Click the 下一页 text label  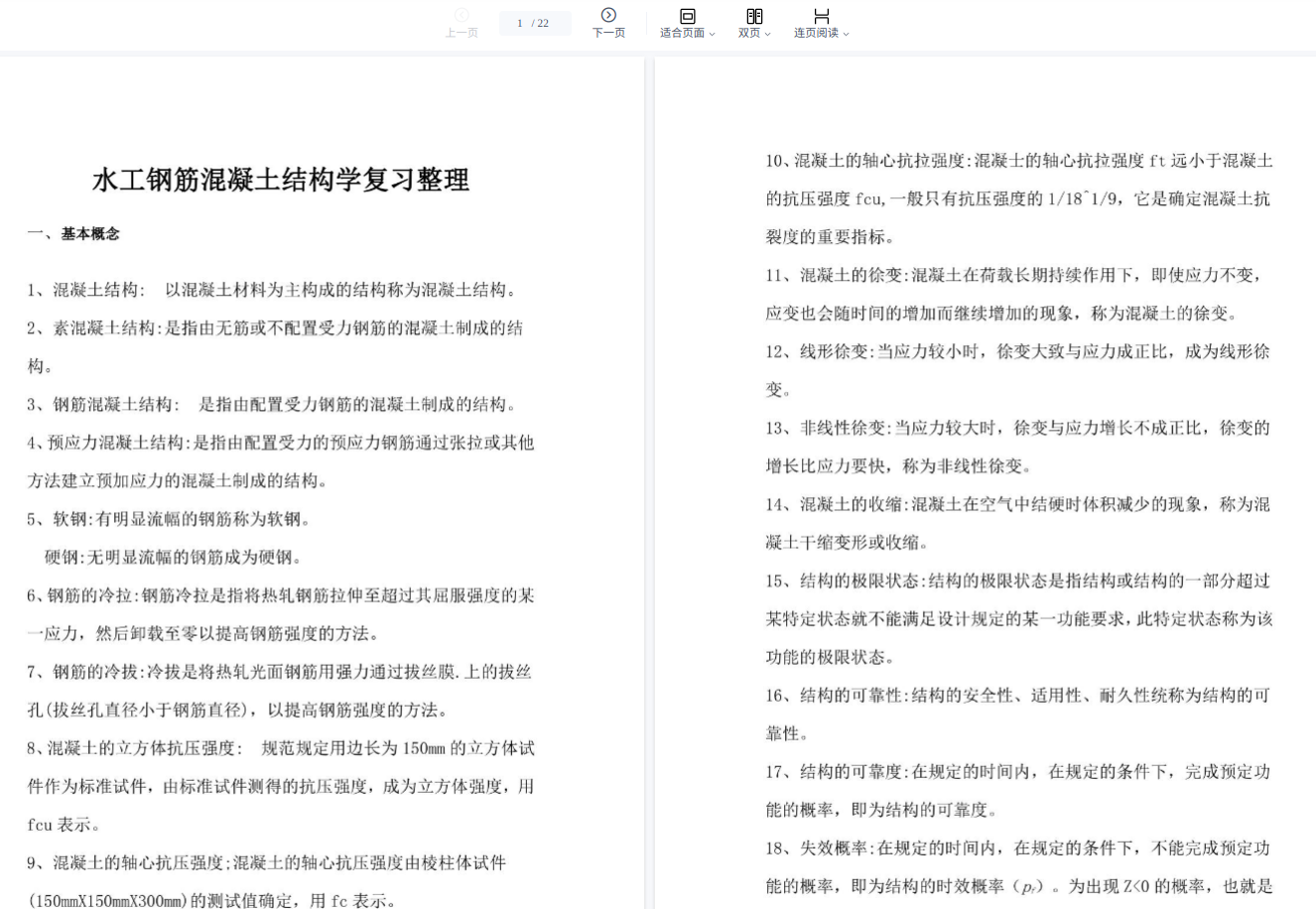coord(608,33)
